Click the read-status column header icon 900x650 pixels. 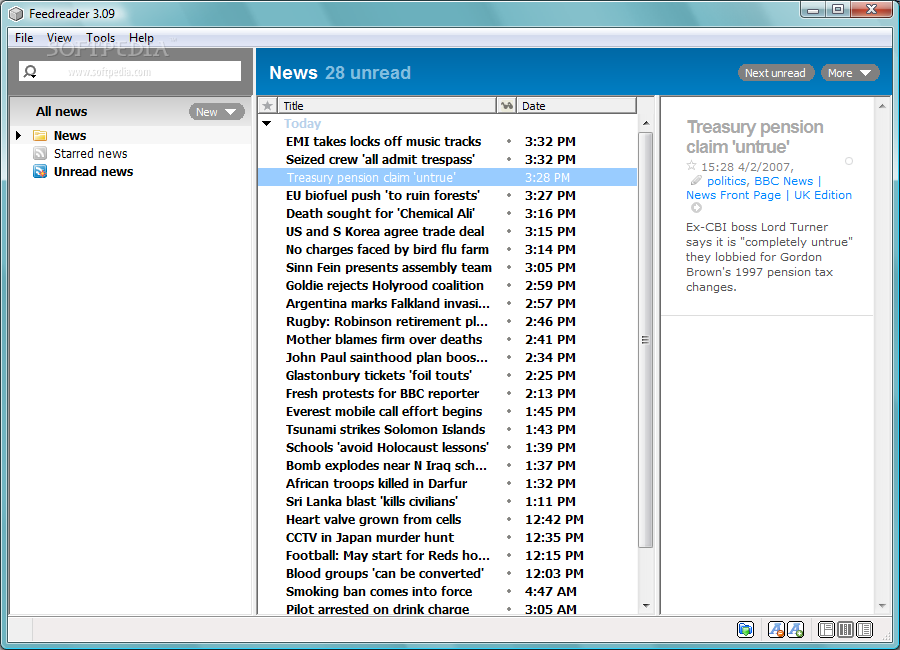click(x=506, y=106)
